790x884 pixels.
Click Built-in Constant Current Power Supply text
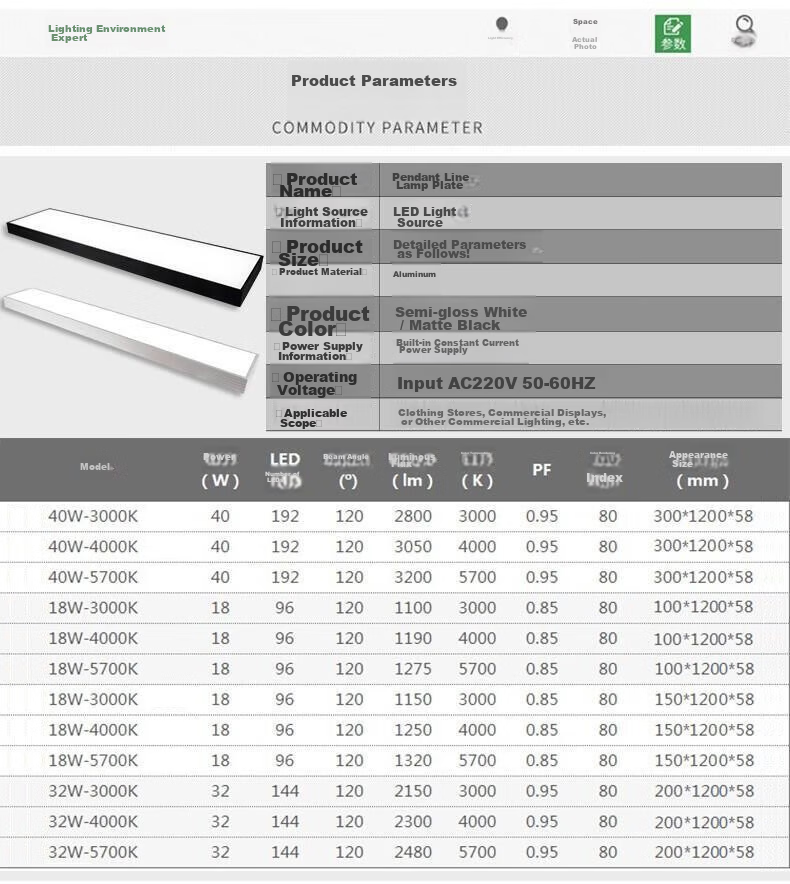pyautogui.click(x=457, y=346)
